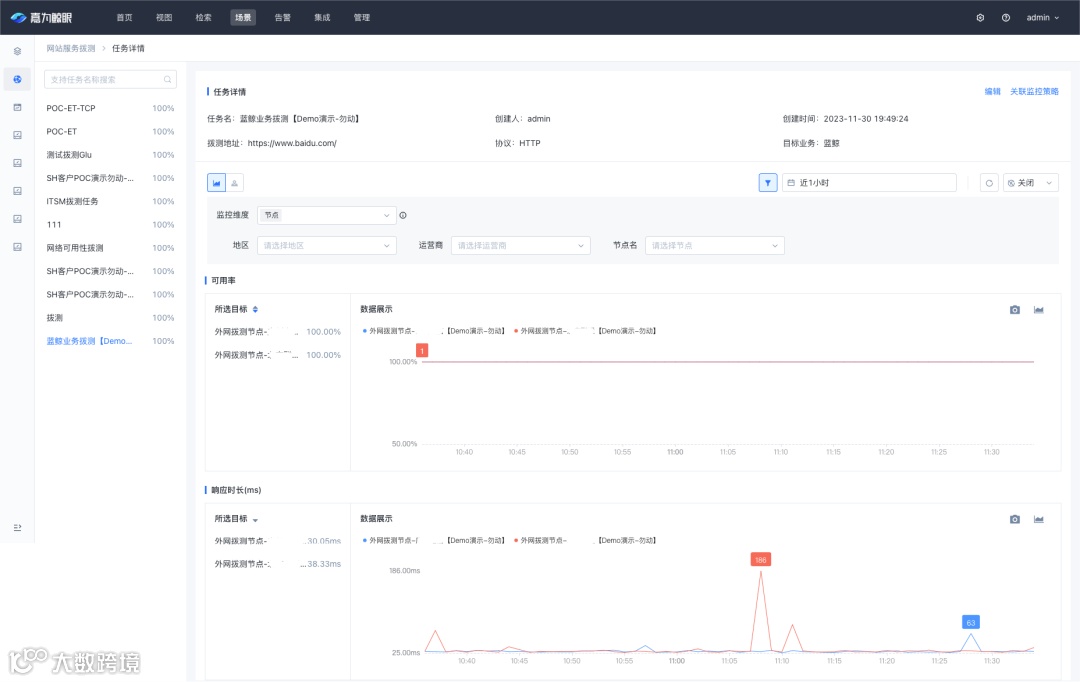Click the info icon beside 监控维度

click(x=403, y=216)
